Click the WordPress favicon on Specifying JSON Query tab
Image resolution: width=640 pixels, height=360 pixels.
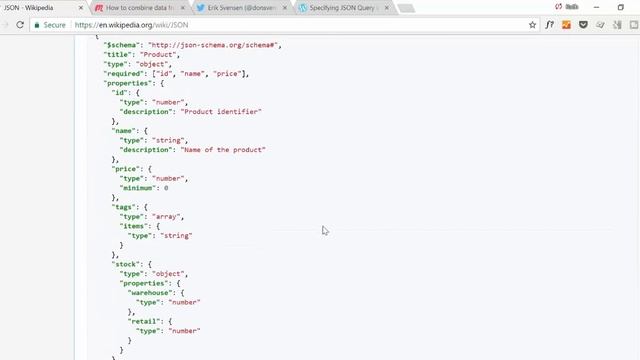click(302, 8)
